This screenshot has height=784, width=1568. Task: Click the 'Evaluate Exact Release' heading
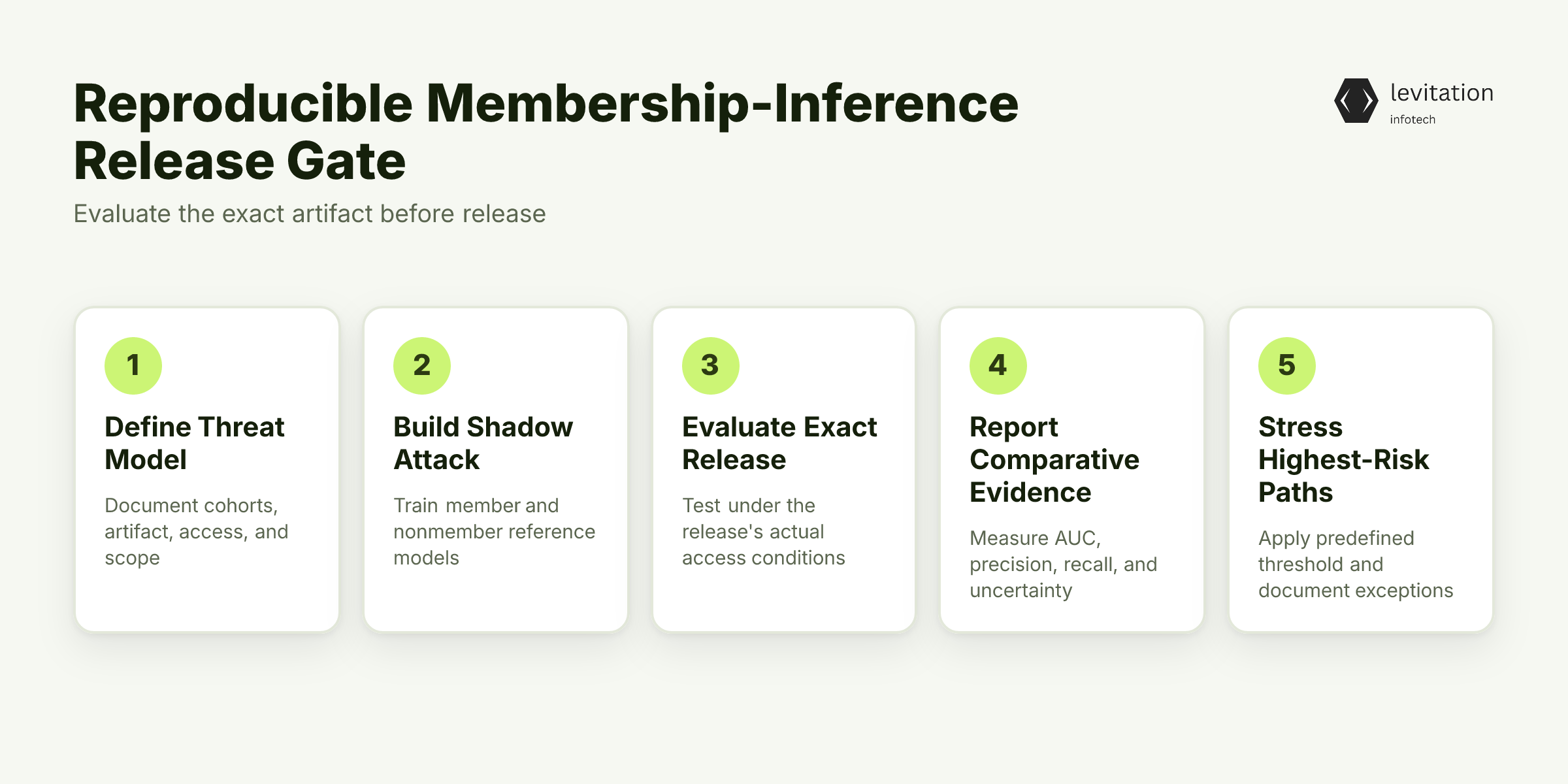pyautogui.click(x=779, y=443)
